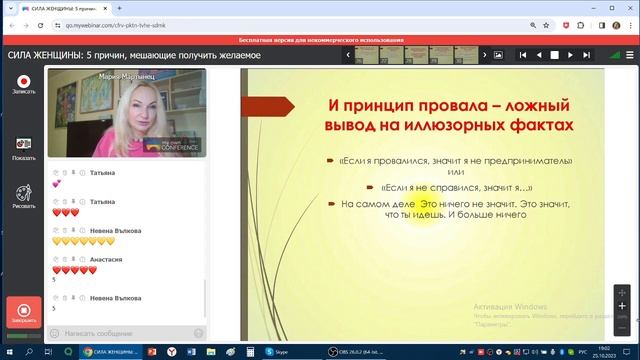Click the browser tab СИЛА ЖЕНЩИНЫ
Screen dimensions: 640x360
click(64, 9)
